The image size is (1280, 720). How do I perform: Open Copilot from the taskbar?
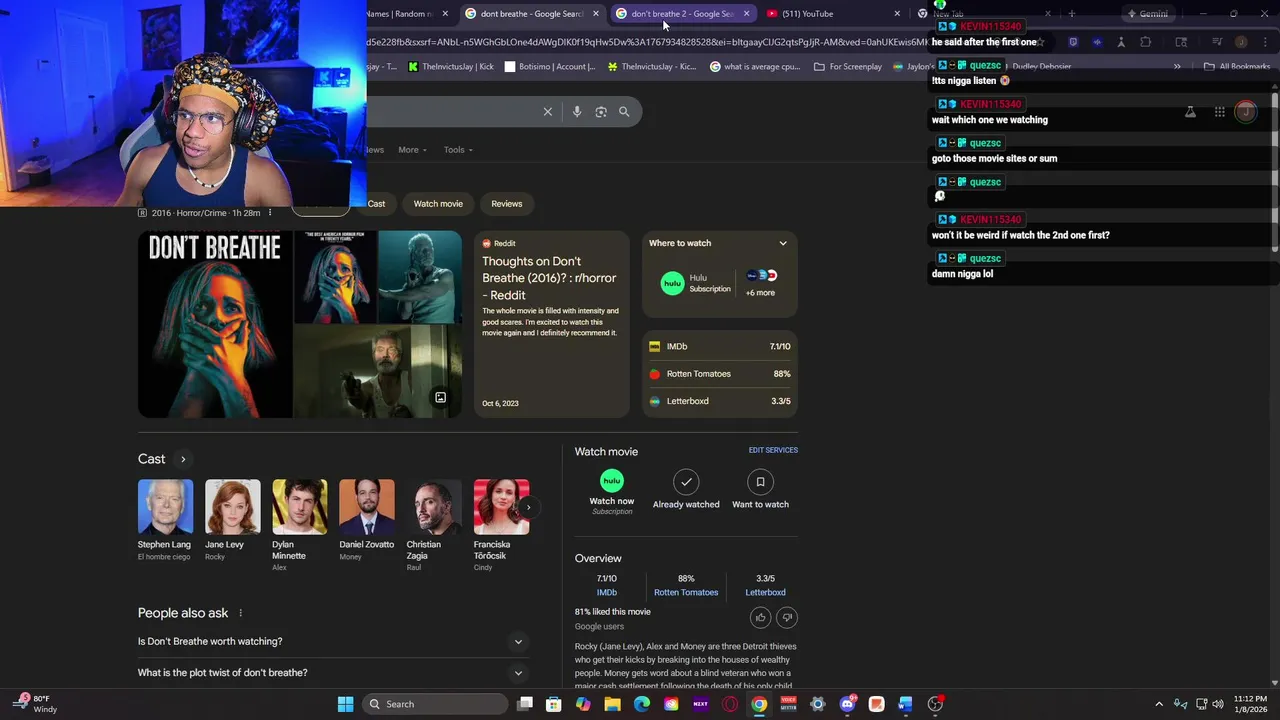coord(583,704)
